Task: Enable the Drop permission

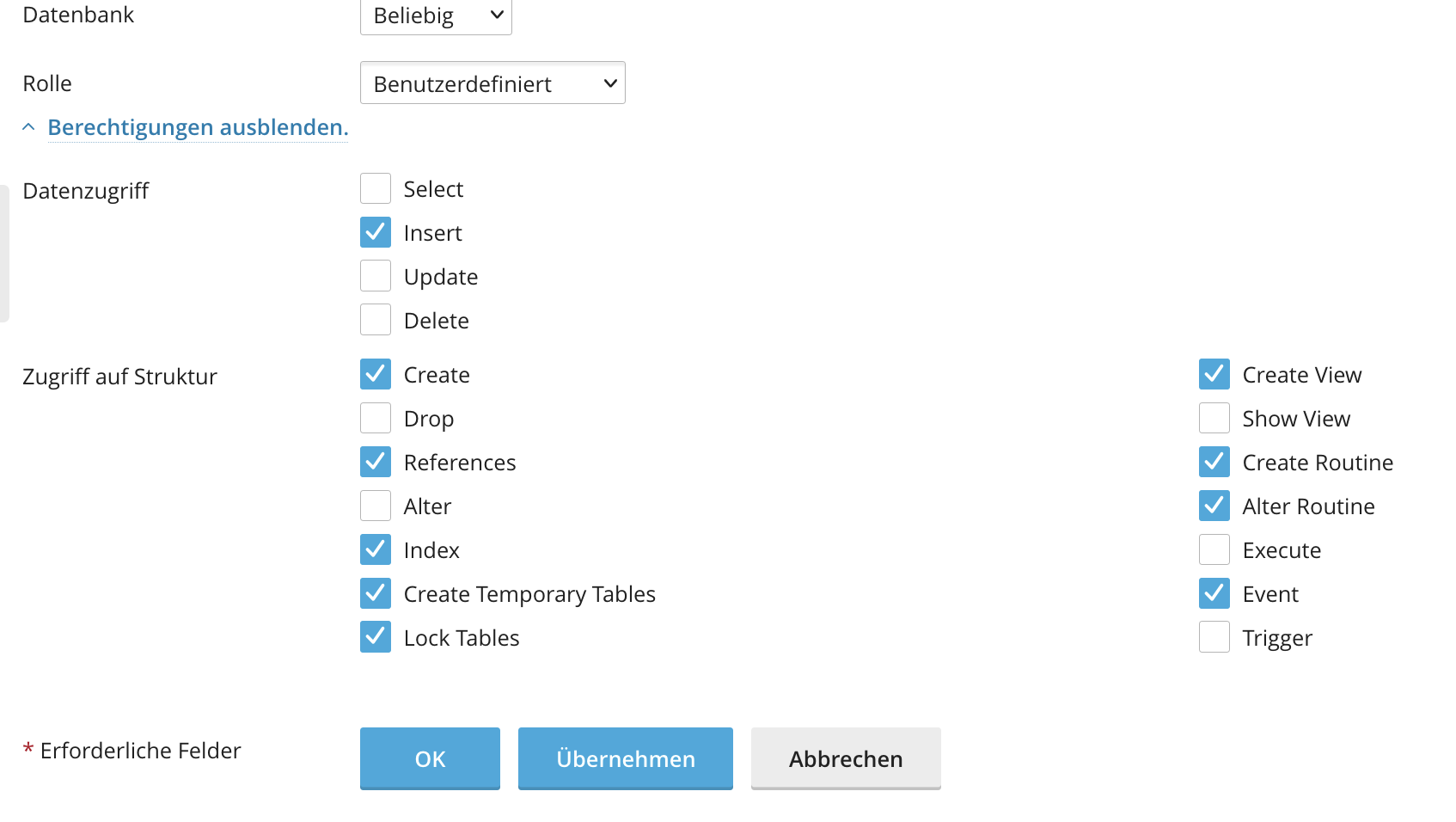Action: point(376,419)
